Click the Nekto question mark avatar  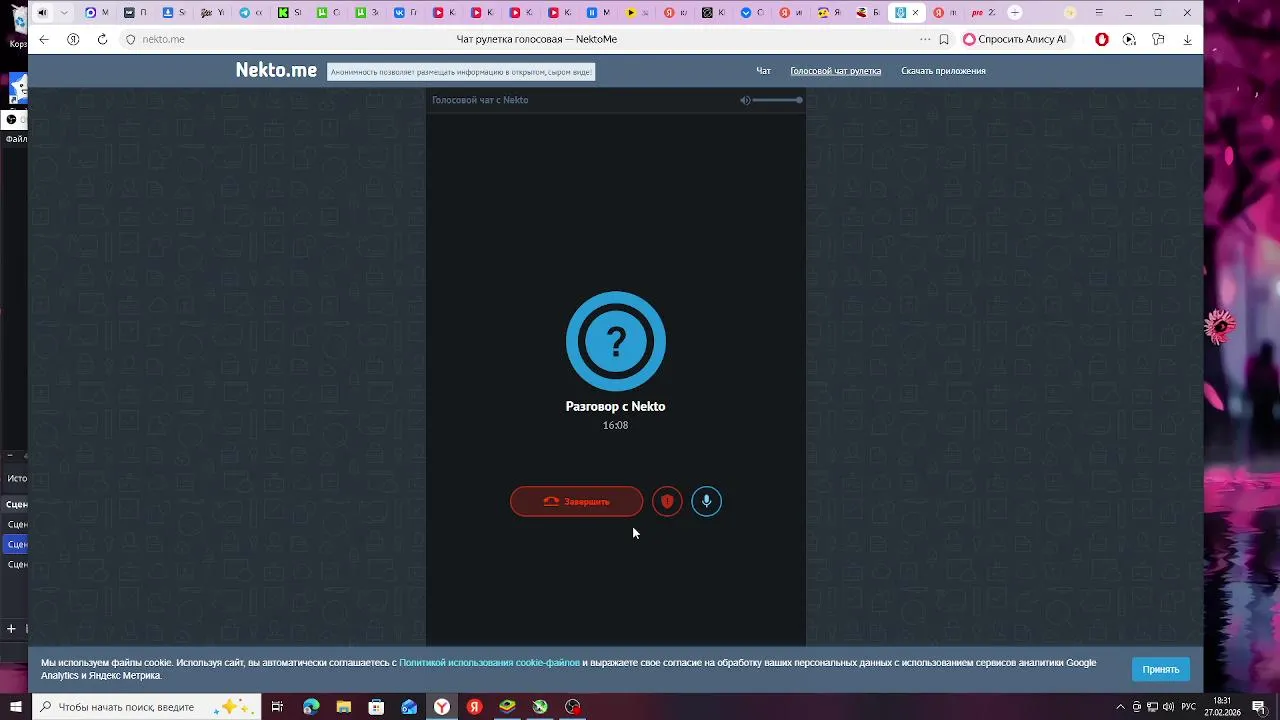click(615, 341)
